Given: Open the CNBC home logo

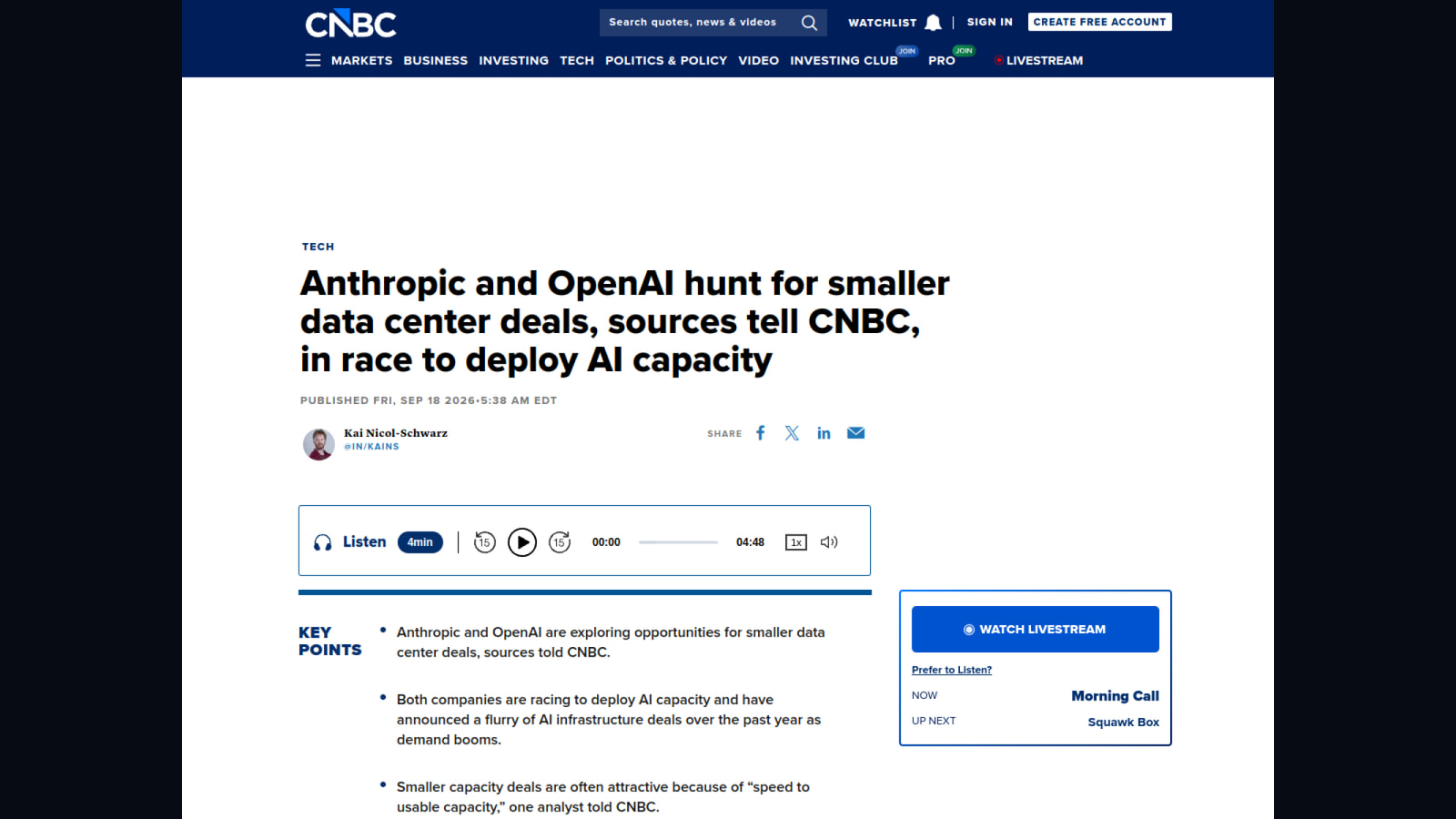Looking at the screenshot, I should point(350,24).
